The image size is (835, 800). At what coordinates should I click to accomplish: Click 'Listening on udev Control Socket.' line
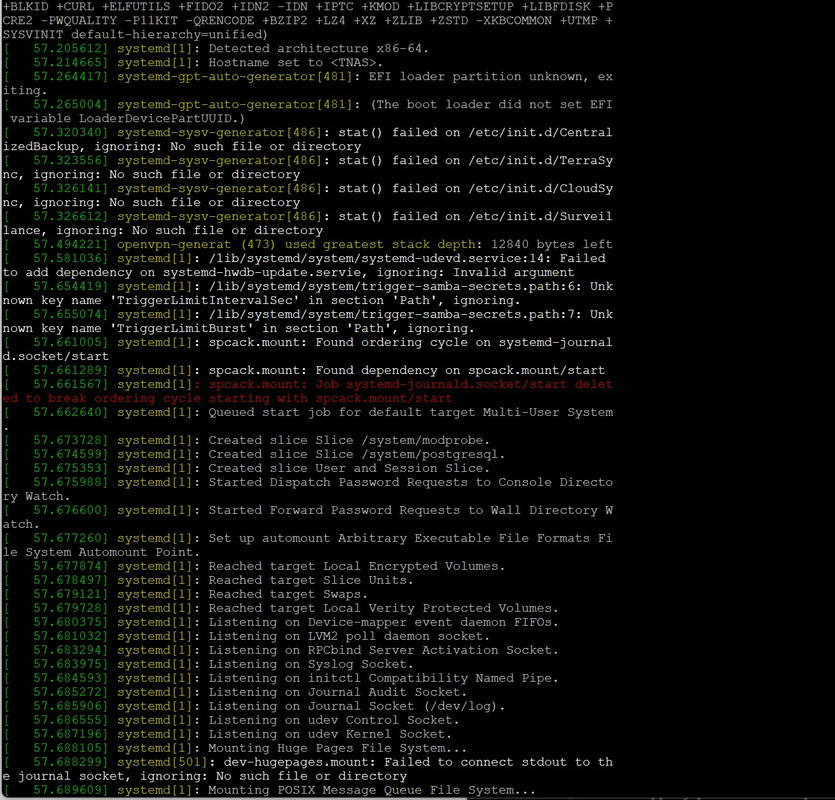[334, 720]
